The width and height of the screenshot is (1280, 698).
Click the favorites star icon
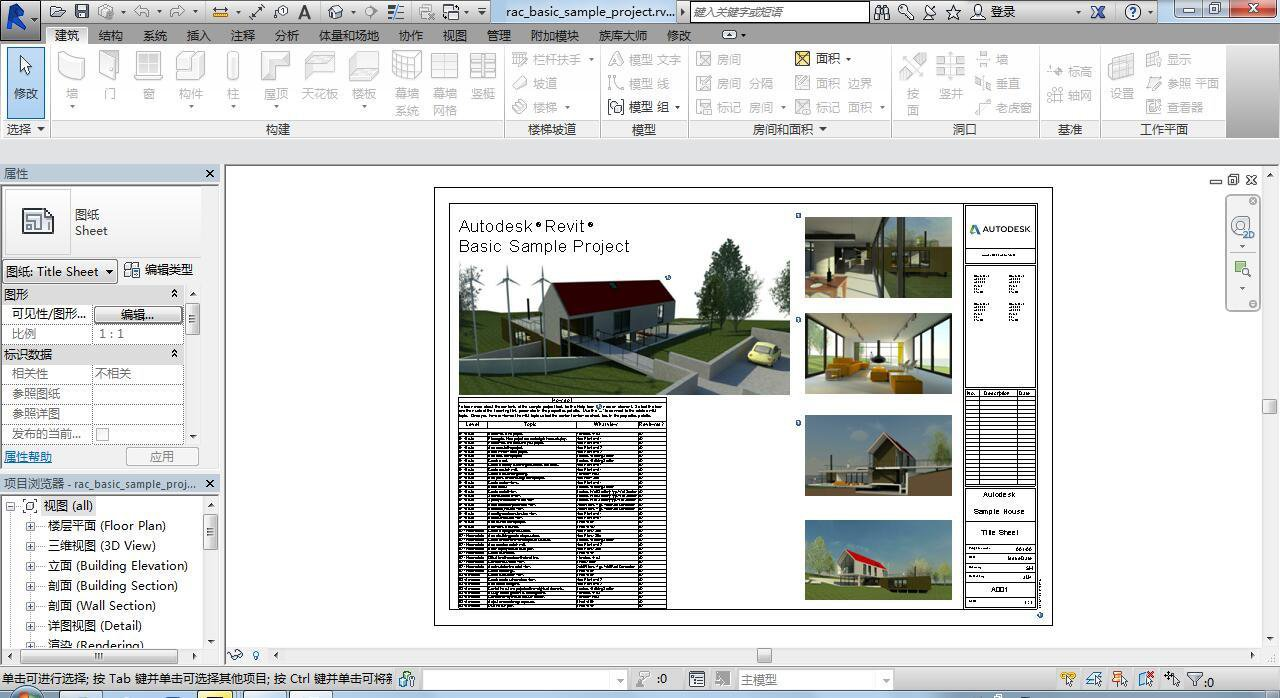[954, 12]
